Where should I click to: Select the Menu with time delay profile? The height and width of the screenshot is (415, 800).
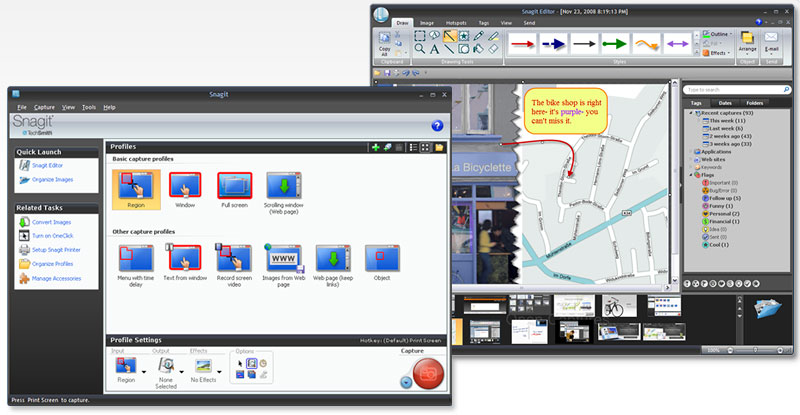coord(136,265)
